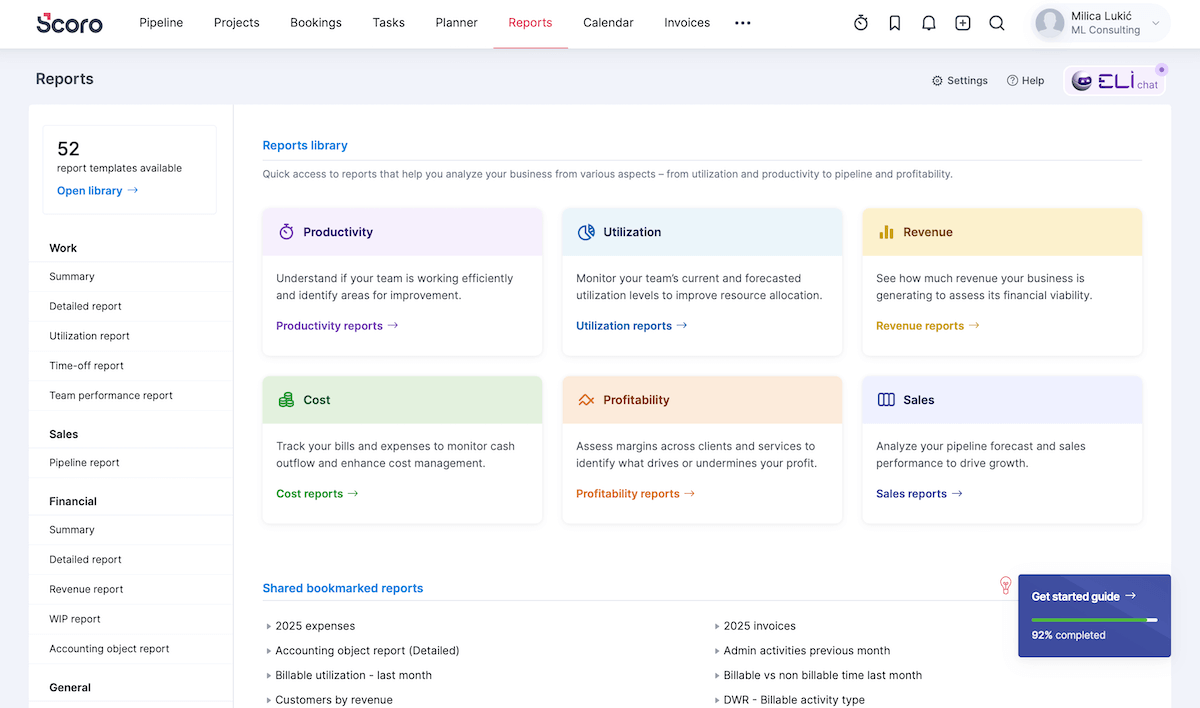Click the Revenue bar chart icon
This screenshot has height=708, width=1200.
tap(885, 231)
